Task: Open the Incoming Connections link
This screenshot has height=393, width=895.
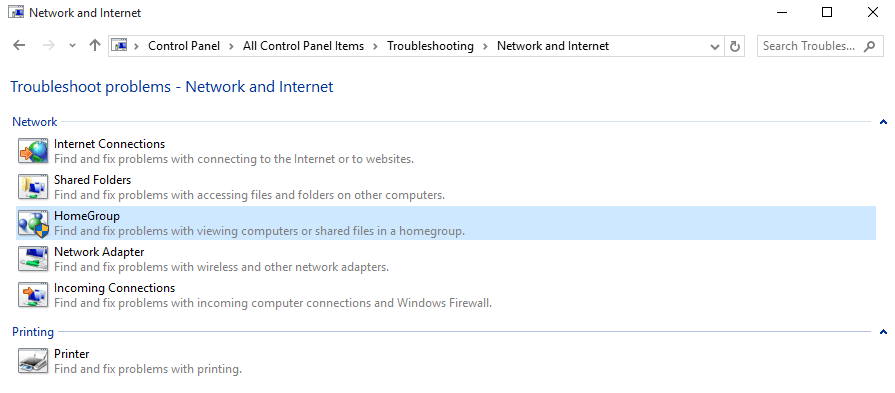Action: pyautogui.click(x=115, y=287)
